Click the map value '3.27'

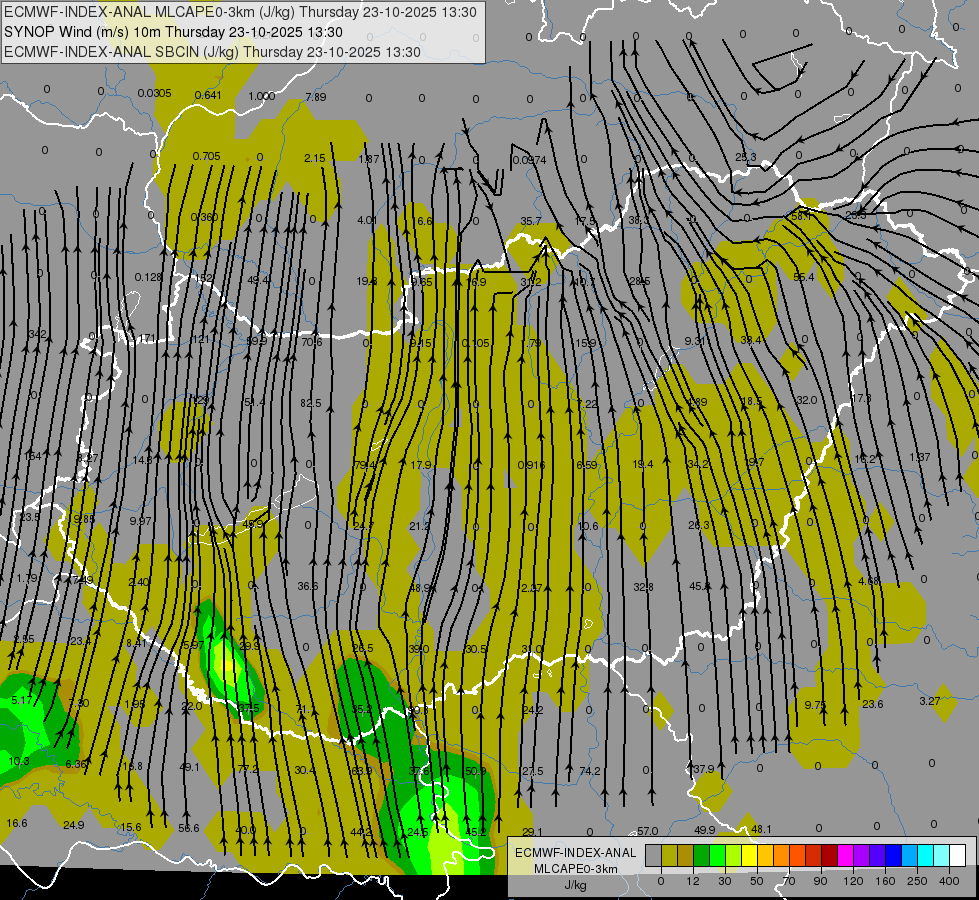(x=930, y=701)
